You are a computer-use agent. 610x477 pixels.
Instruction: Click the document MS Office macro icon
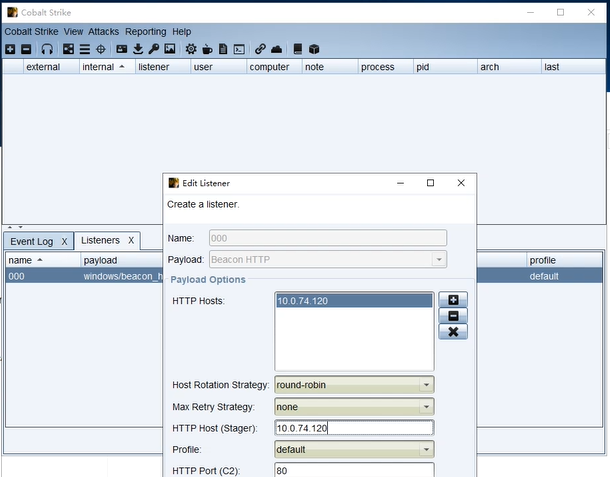point(223,49)
